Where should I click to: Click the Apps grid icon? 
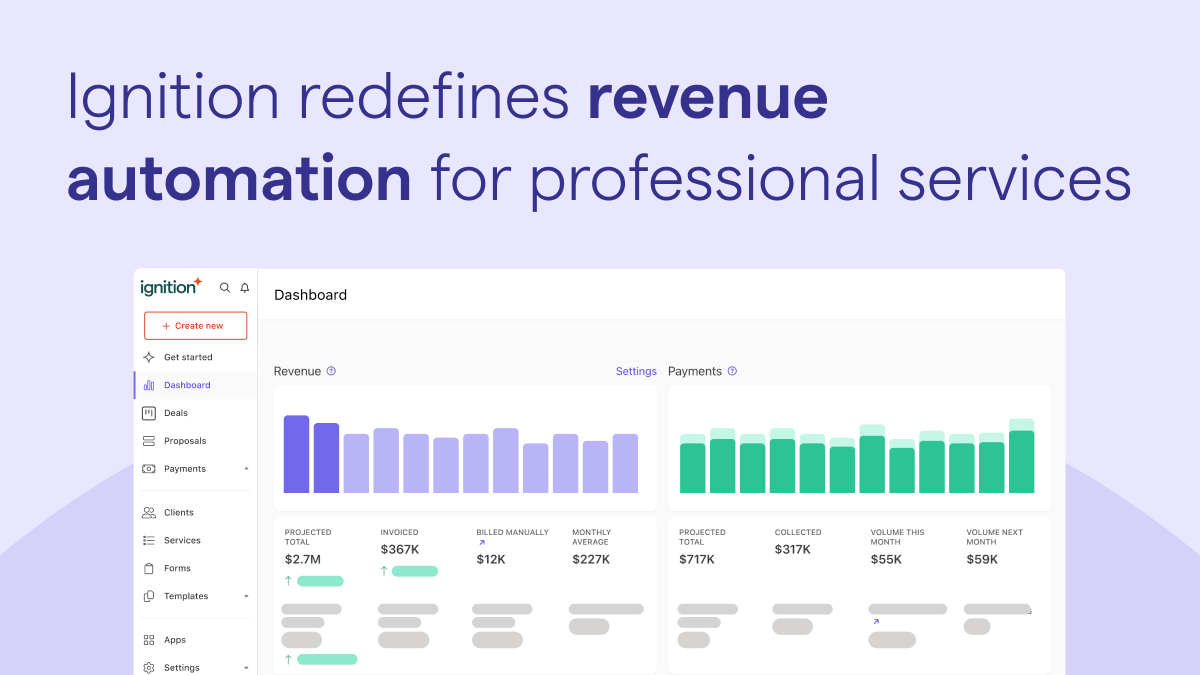149,640
